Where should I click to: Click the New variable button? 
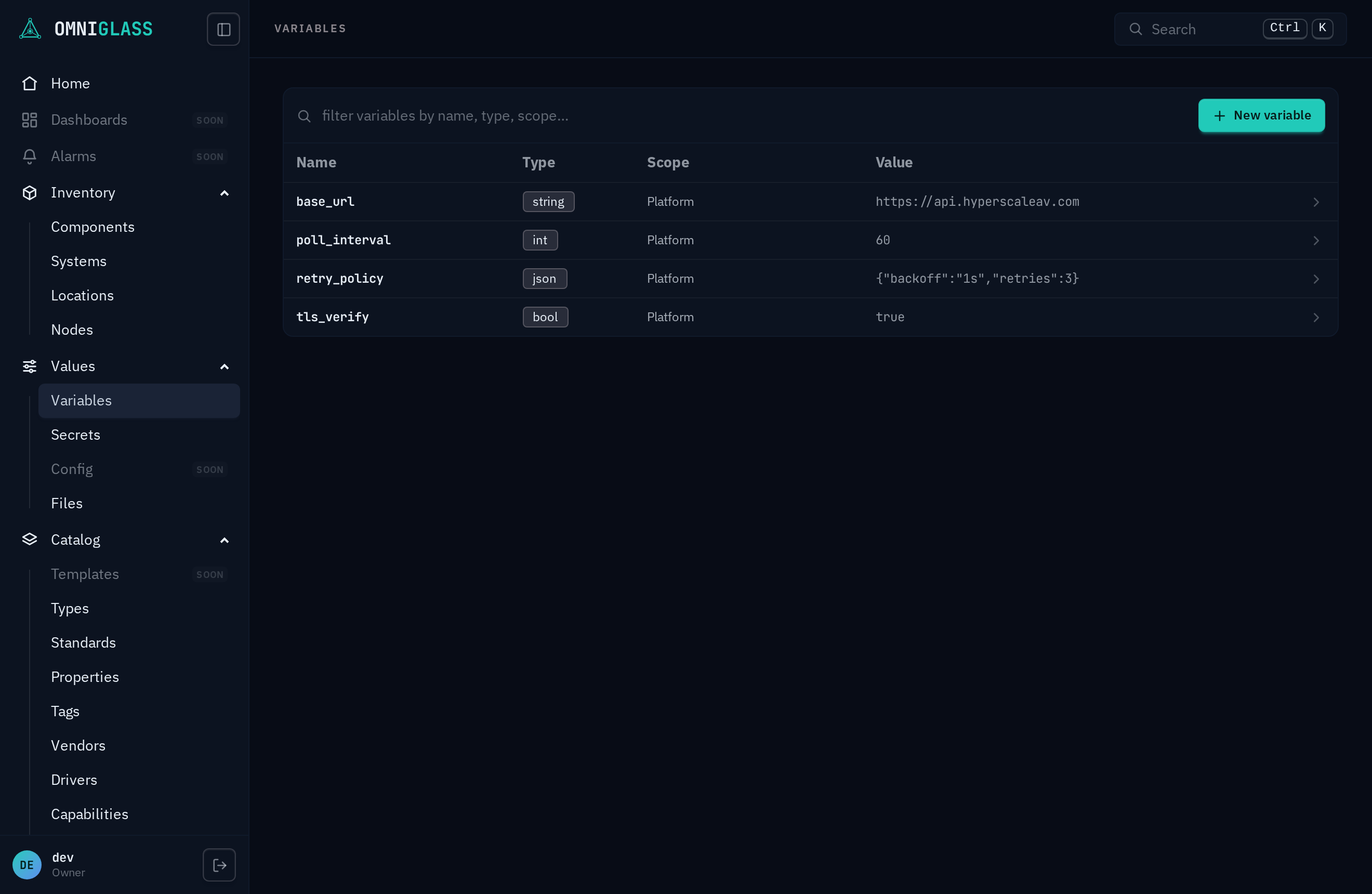click(1261, 115)
